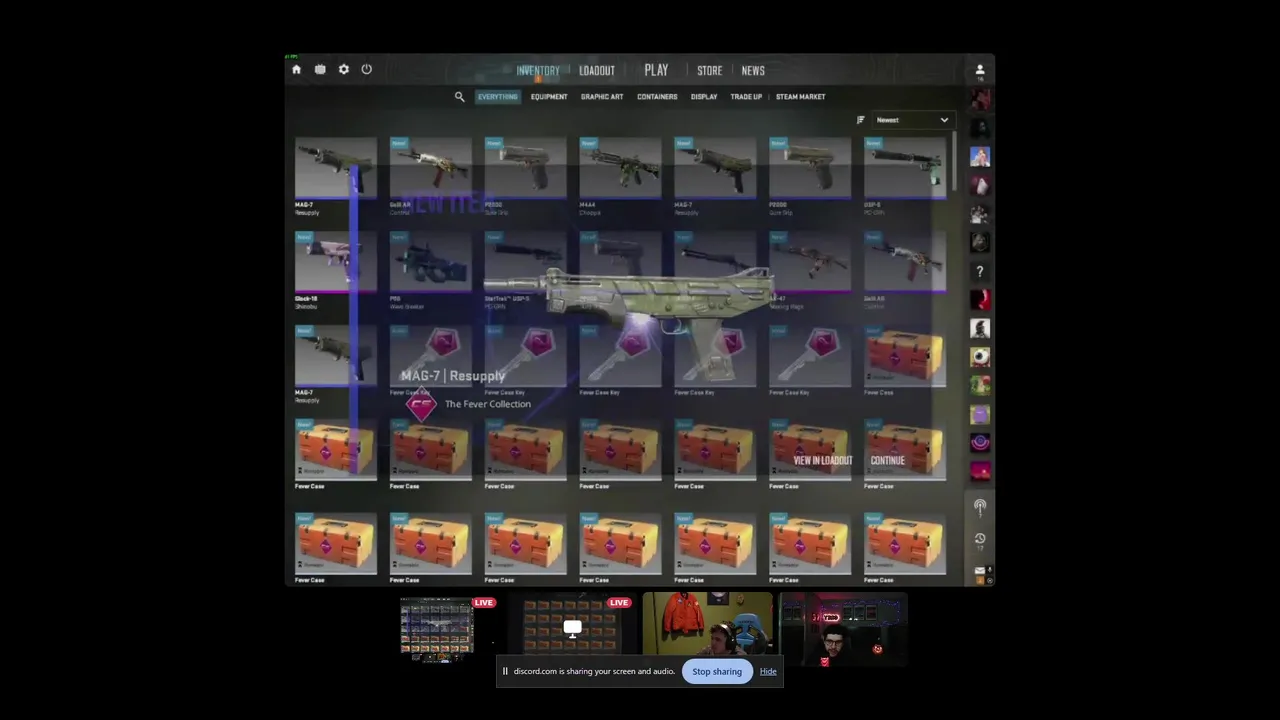This screenshot has height=720, width=1280.
Task: Click the Continue button
Action: [x=888, y=461]
